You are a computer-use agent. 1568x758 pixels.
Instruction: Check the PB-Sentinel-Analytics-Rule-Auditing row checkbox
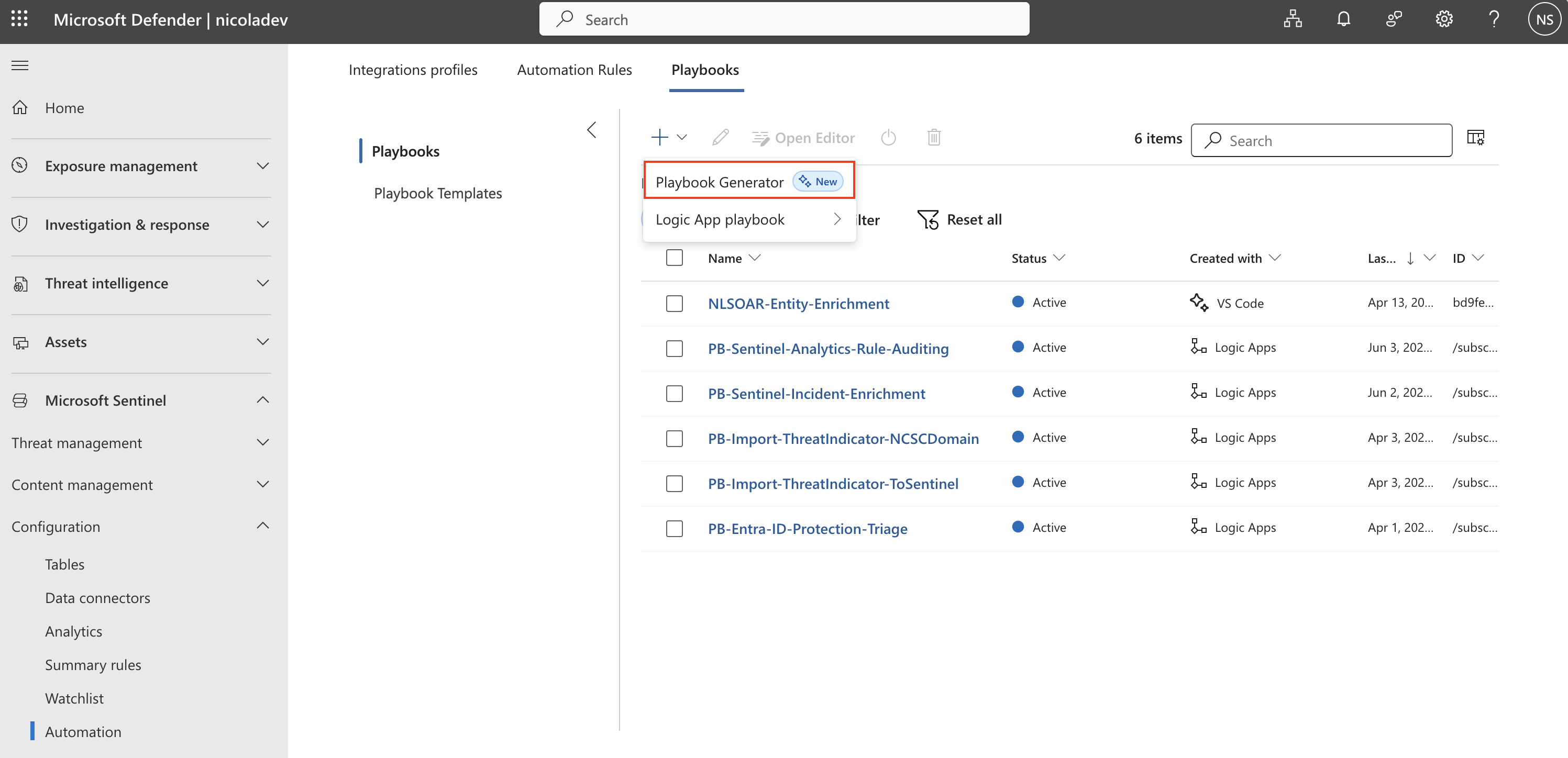click(x=675, y=349)
